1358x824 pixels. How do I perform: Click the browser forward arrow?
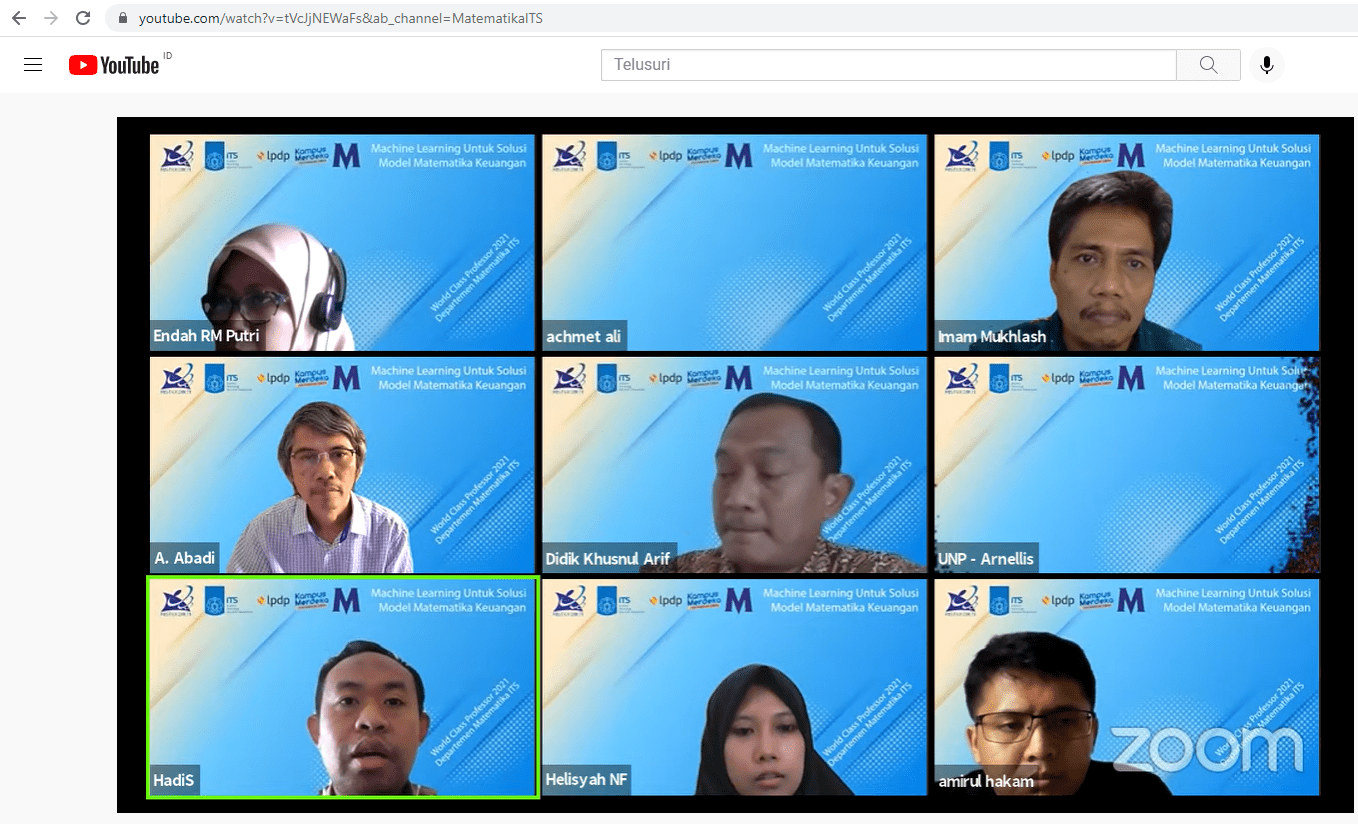[x=51, y=18]
